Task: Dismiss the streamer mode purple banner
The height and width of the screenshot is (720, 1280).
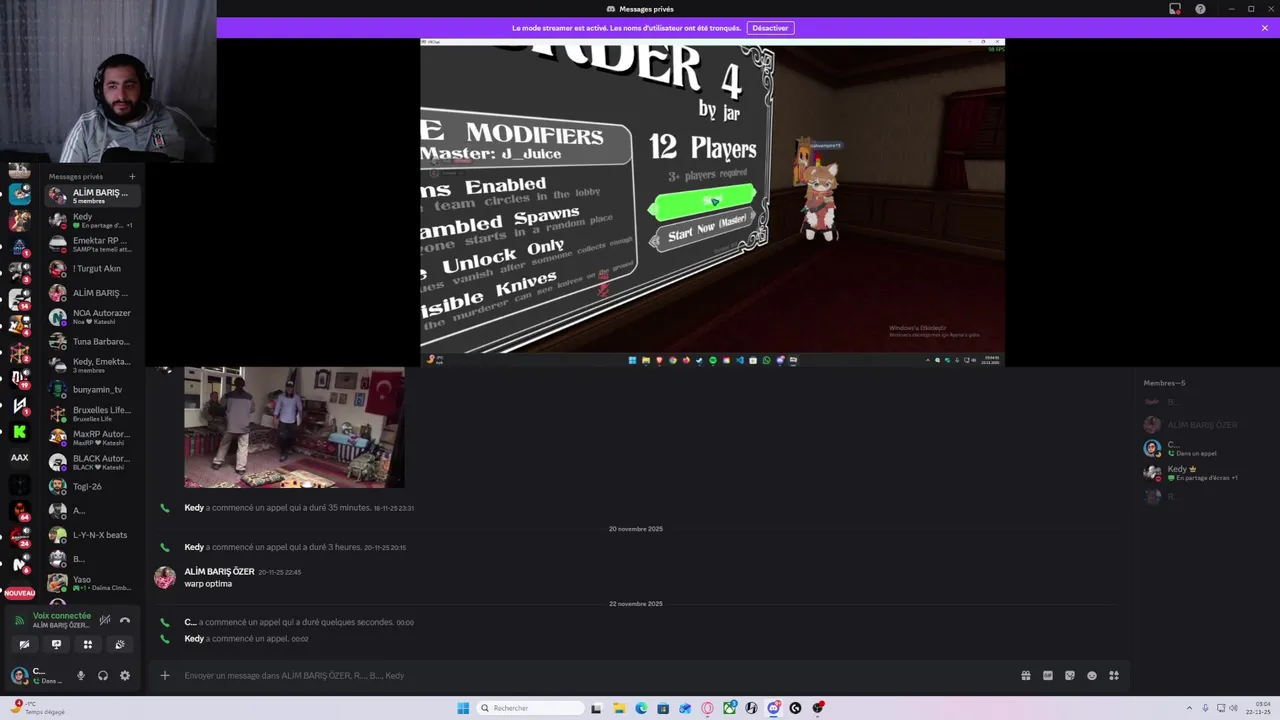Action: click(1265, 28)
